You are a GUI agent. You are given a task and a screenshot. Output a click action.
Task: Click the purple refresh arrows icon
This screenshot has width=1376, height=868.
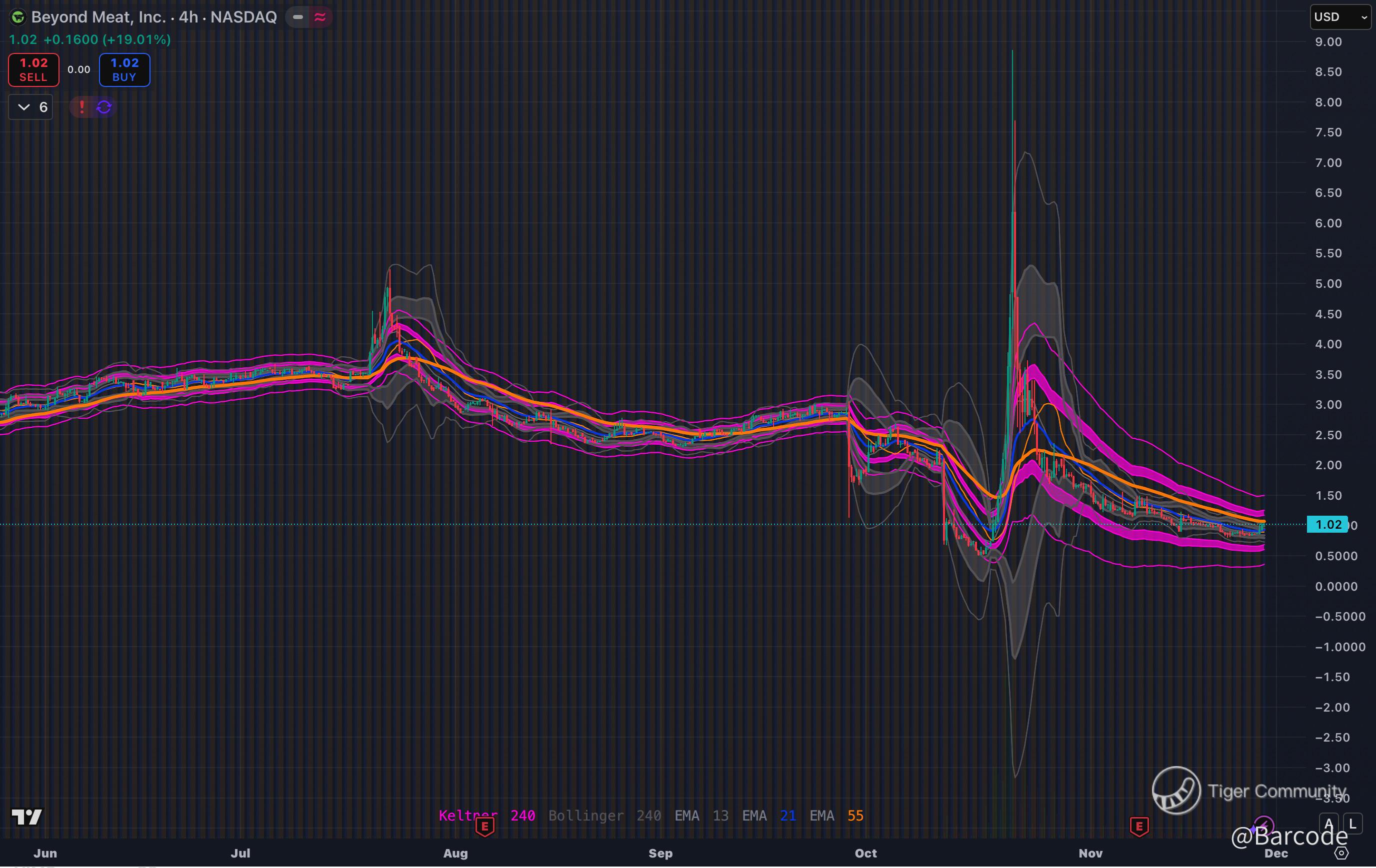[104, 107]
